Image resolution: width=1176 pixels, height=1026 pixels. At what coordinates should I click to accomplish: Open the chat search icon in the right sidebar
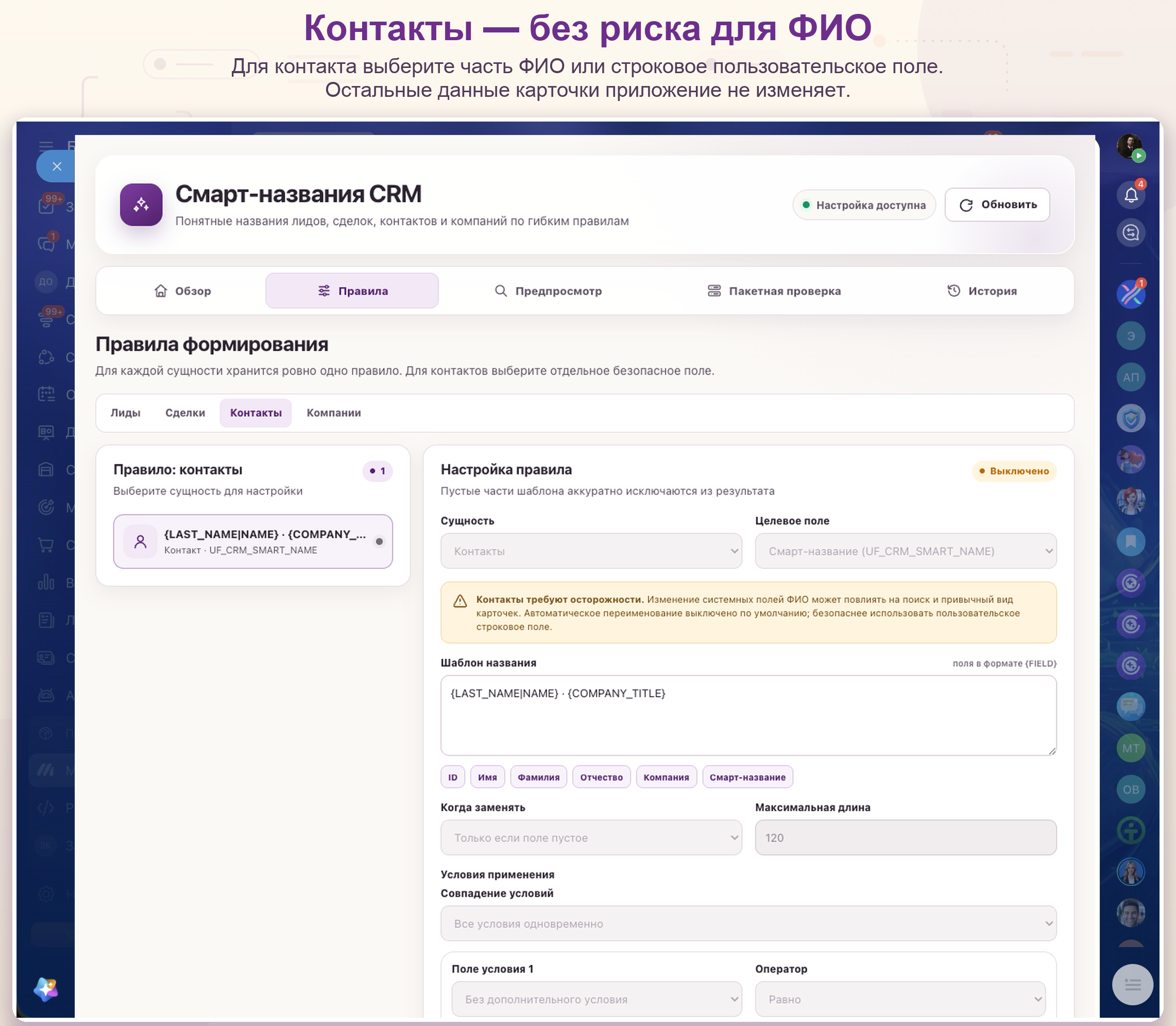point(1130,232)
